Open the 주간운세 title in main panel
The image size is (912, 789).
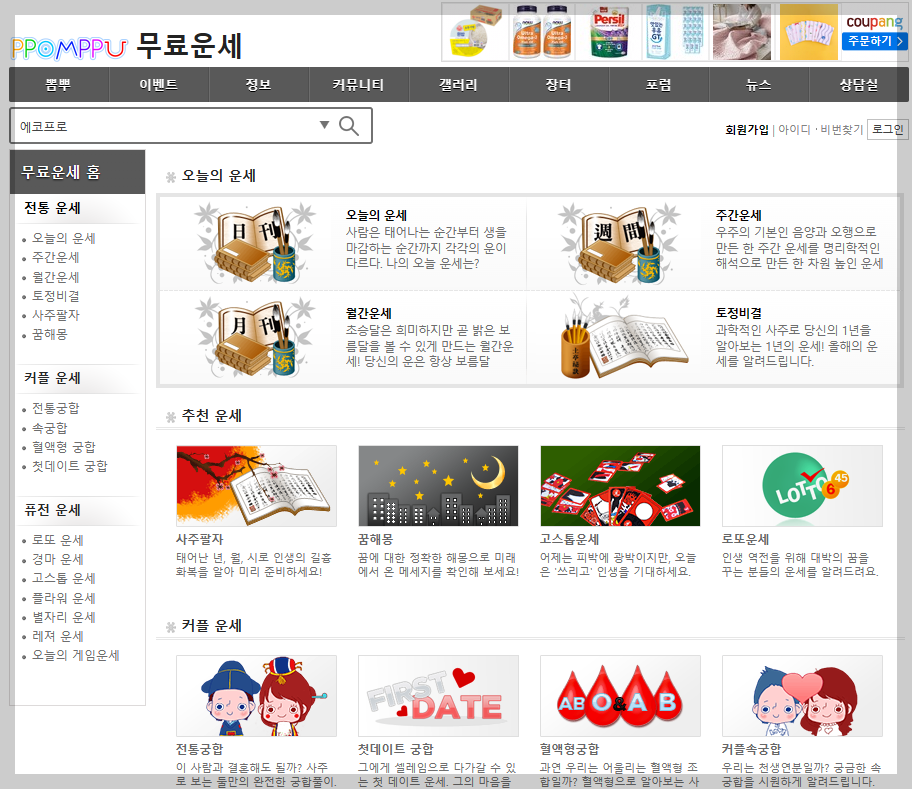tap(739, 215)
